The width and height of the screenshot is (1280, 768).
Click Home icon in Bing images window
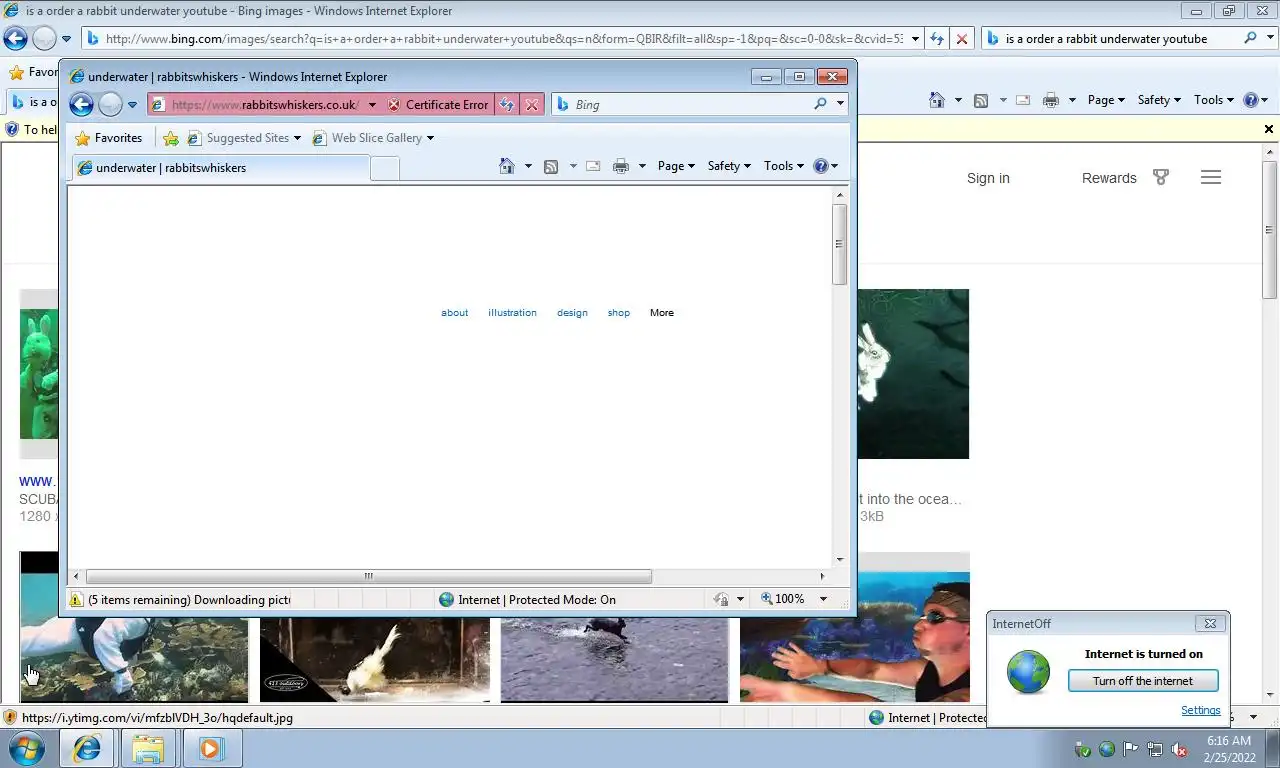point(937,100)
